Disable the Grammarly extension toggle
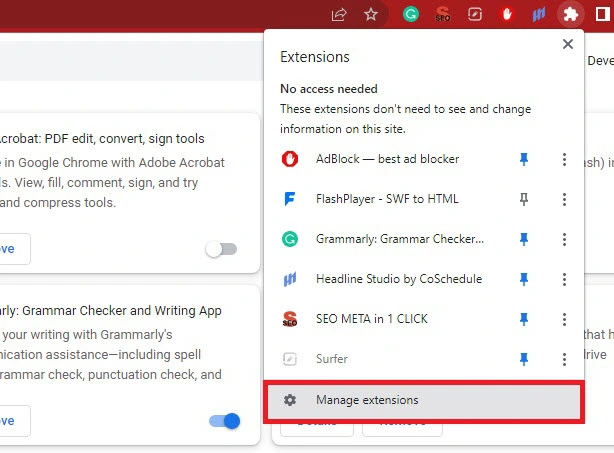Viewport: 614px width, 453px height. click(x=225, y=421)
